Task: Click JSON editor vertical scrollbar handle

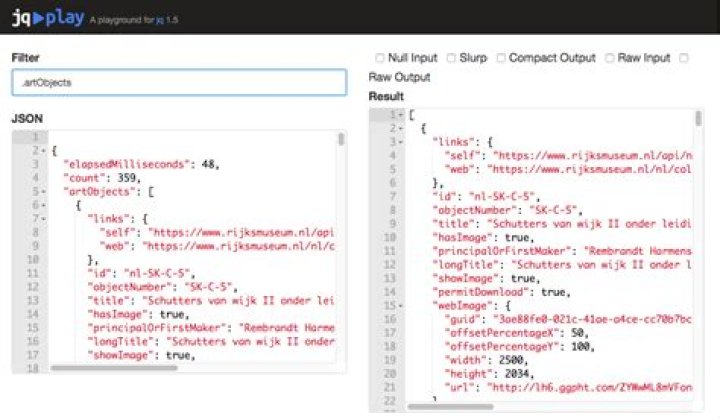Action: click(x=341, y=139)
